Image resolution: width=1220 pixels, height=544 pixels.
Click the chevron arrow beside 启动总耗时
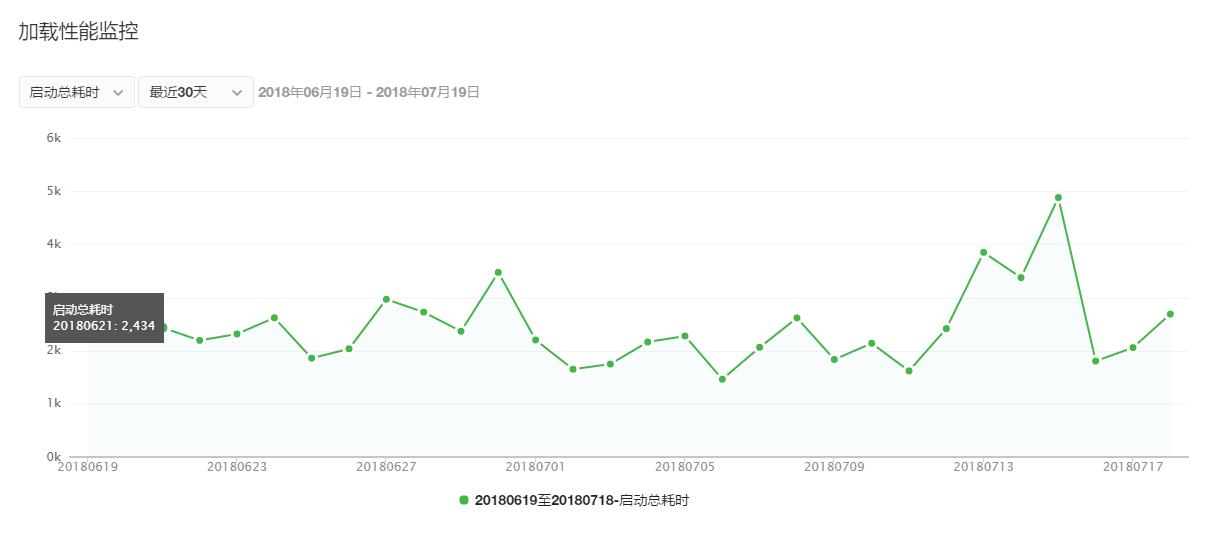point(118,92)
